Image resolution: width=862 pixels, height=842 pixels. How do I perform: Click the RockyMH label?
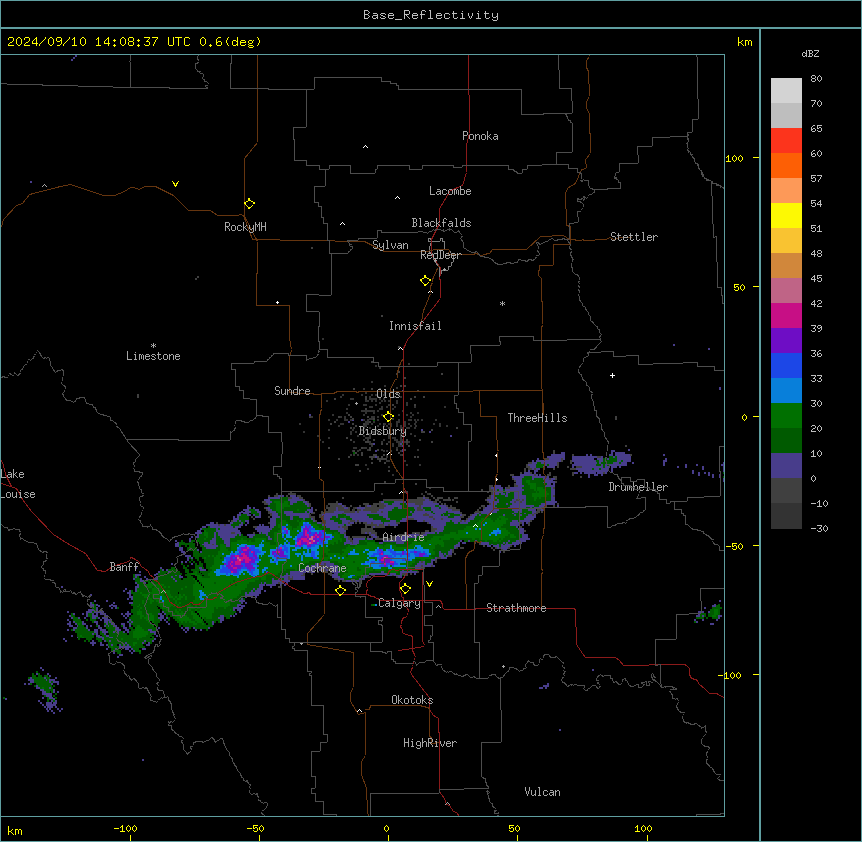coord(245,227)
